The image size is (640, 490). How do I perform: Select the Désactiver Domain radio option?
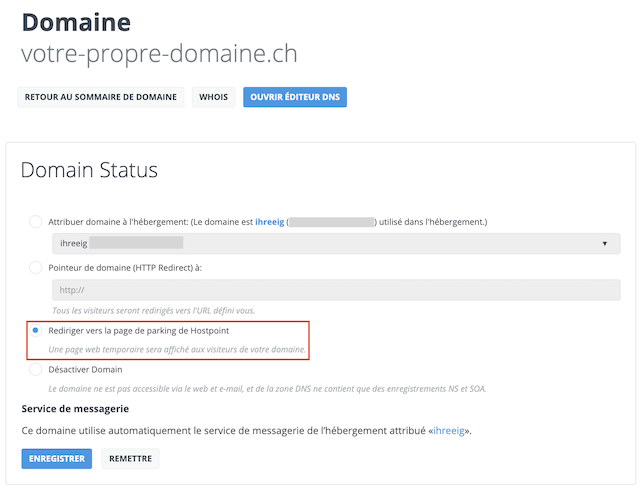[36, 369]
